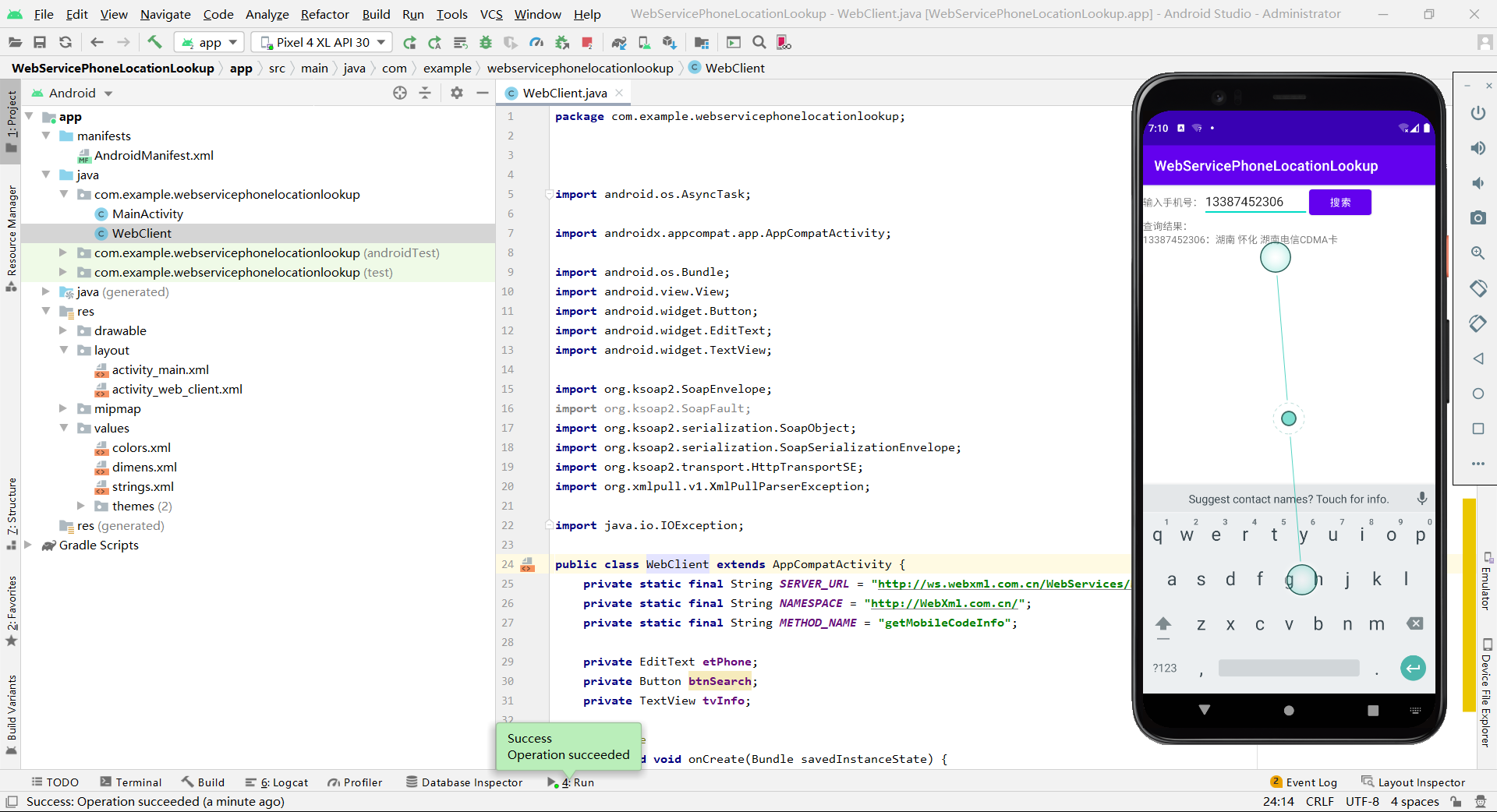The image size is (1497, 812).
Task: Open the Pixel 4 XL API 30 device dropdown
Action: click(x=323, y=42)
